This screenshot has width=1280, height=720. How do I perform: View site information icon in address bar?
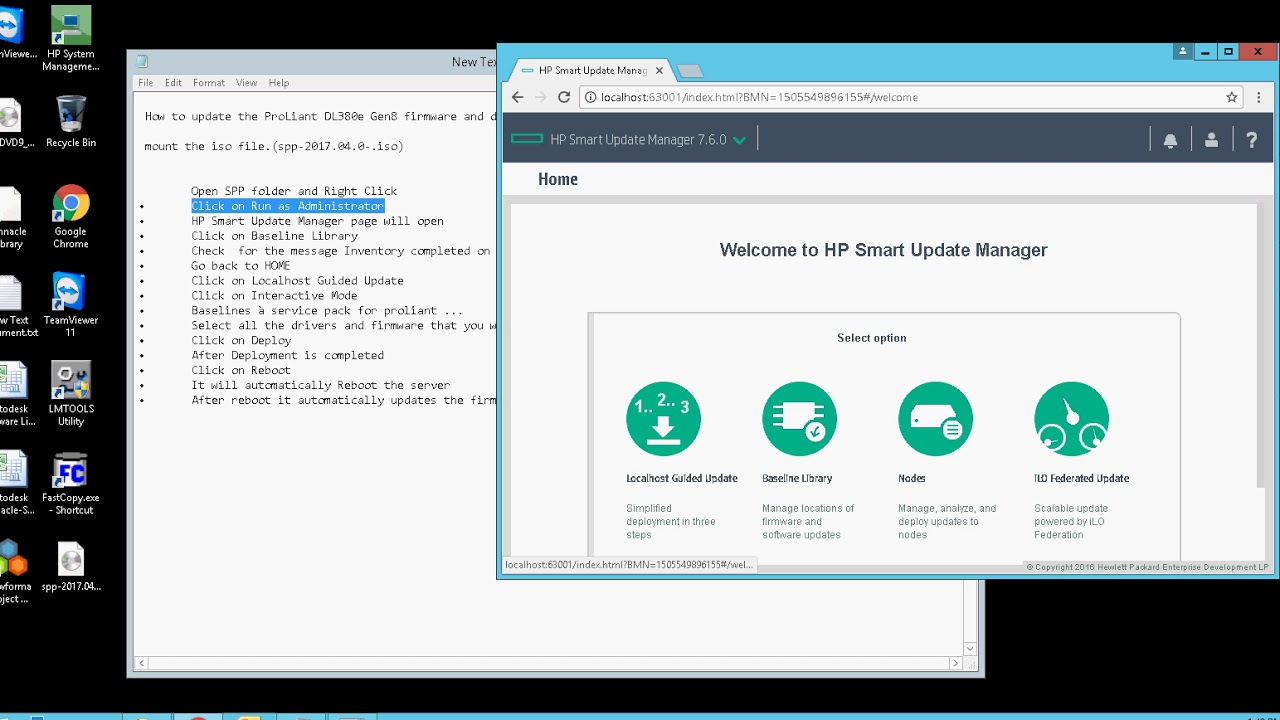(591, 97)
